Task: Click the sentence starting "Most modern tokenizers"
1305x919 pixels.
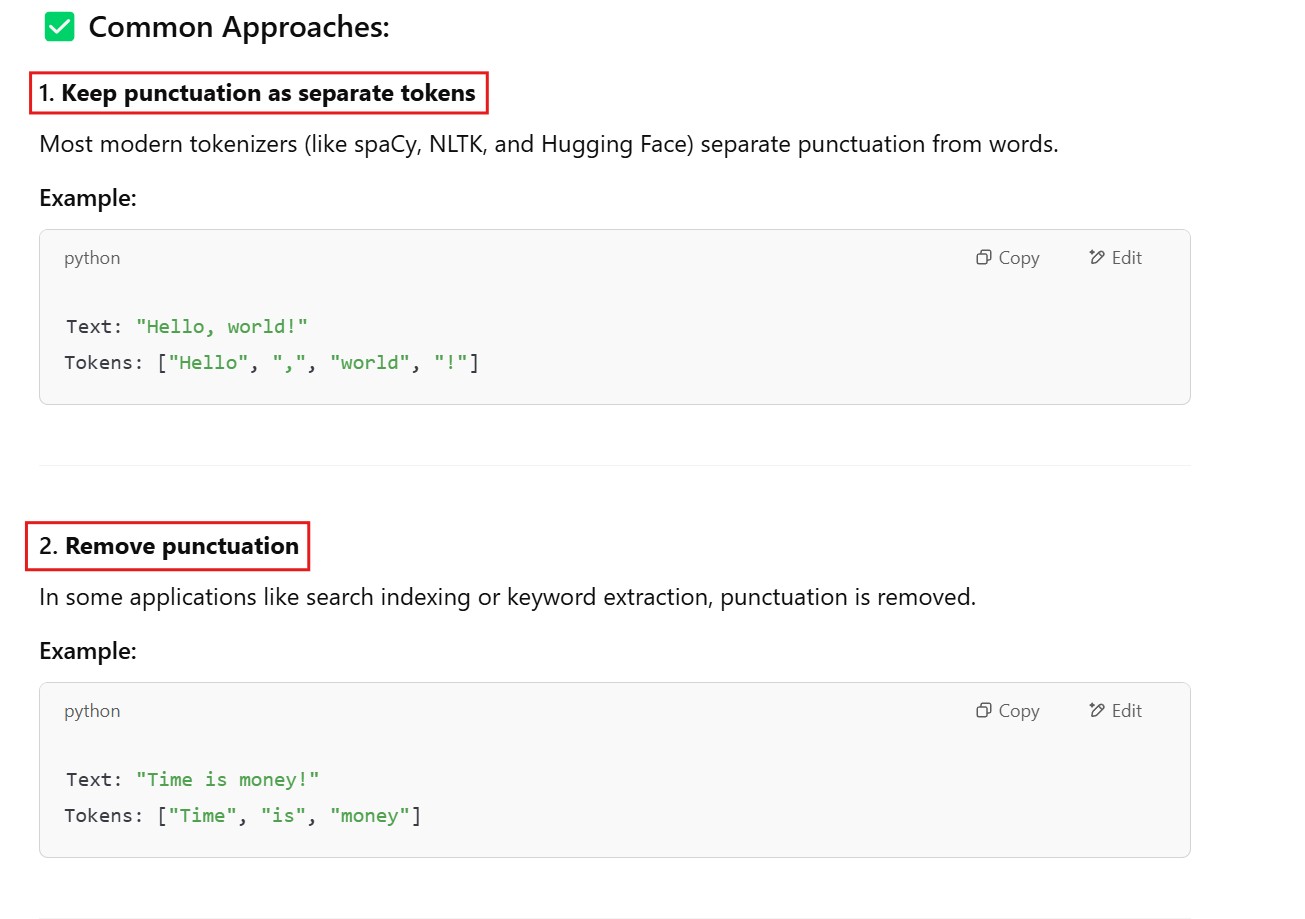Action: 548,144
